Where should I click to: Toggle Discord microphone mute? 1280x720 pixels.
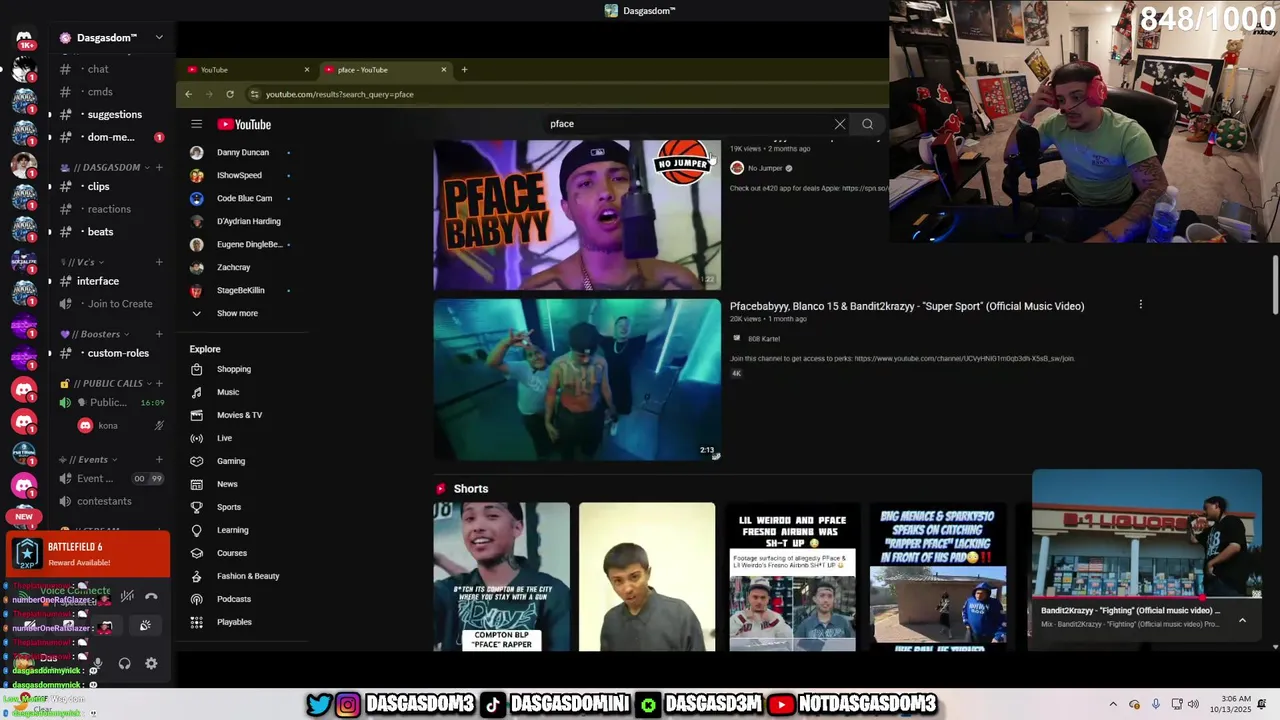97,663
